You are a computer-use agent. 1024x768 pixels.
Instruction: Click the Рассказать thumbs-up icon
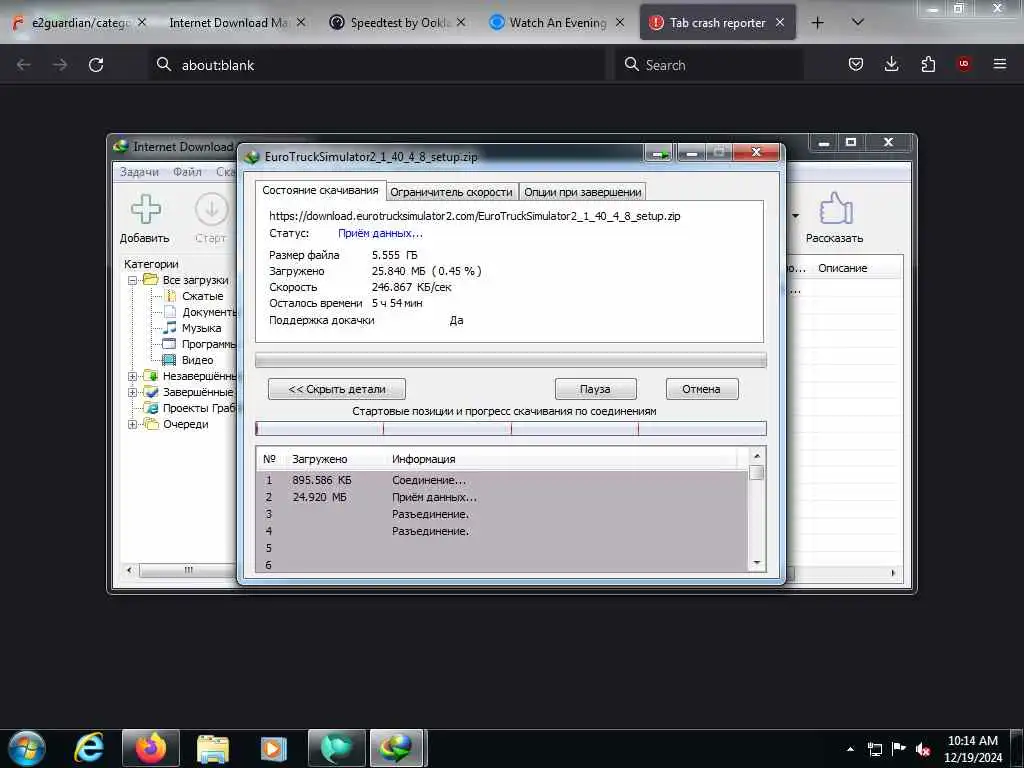click(x=835, y=208)
